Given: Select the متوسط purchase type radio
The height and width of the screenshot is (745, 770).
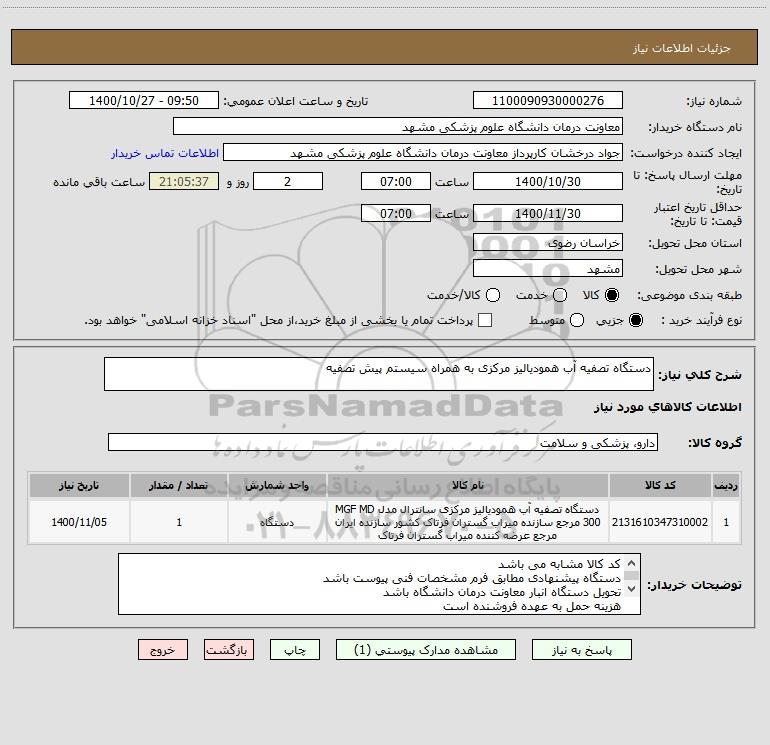Looking at the screenshot, I should pos(577,320).
